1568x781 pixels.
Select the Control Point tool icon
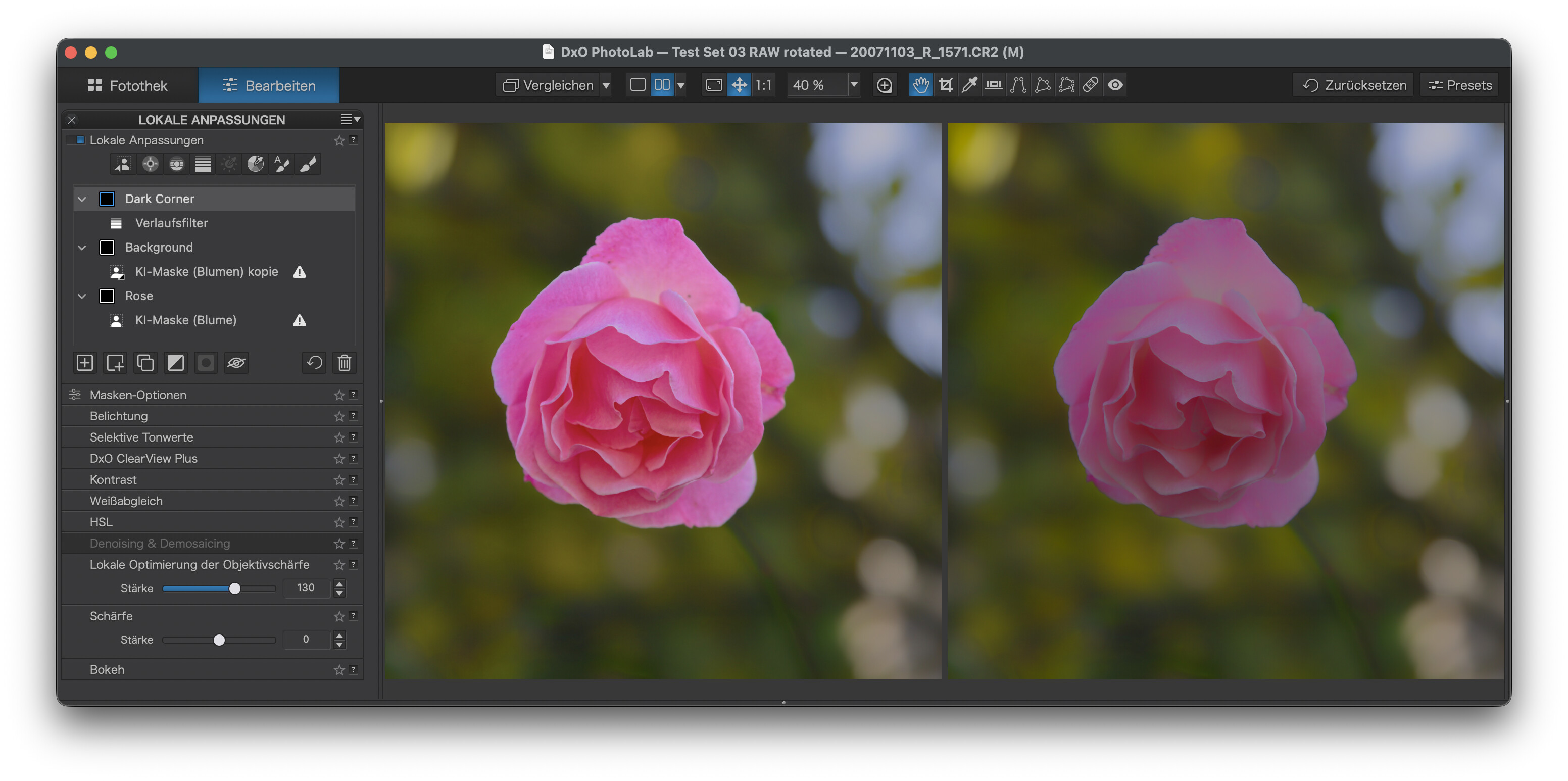pos(150,164)
